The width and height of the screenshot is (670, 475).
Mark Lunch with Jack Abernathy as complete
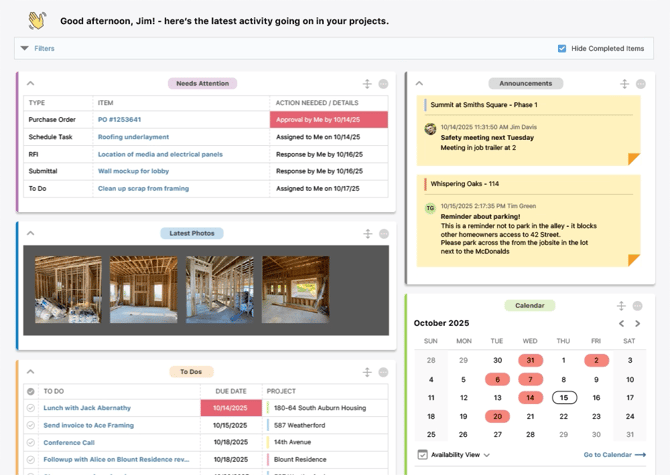[31, 408]
